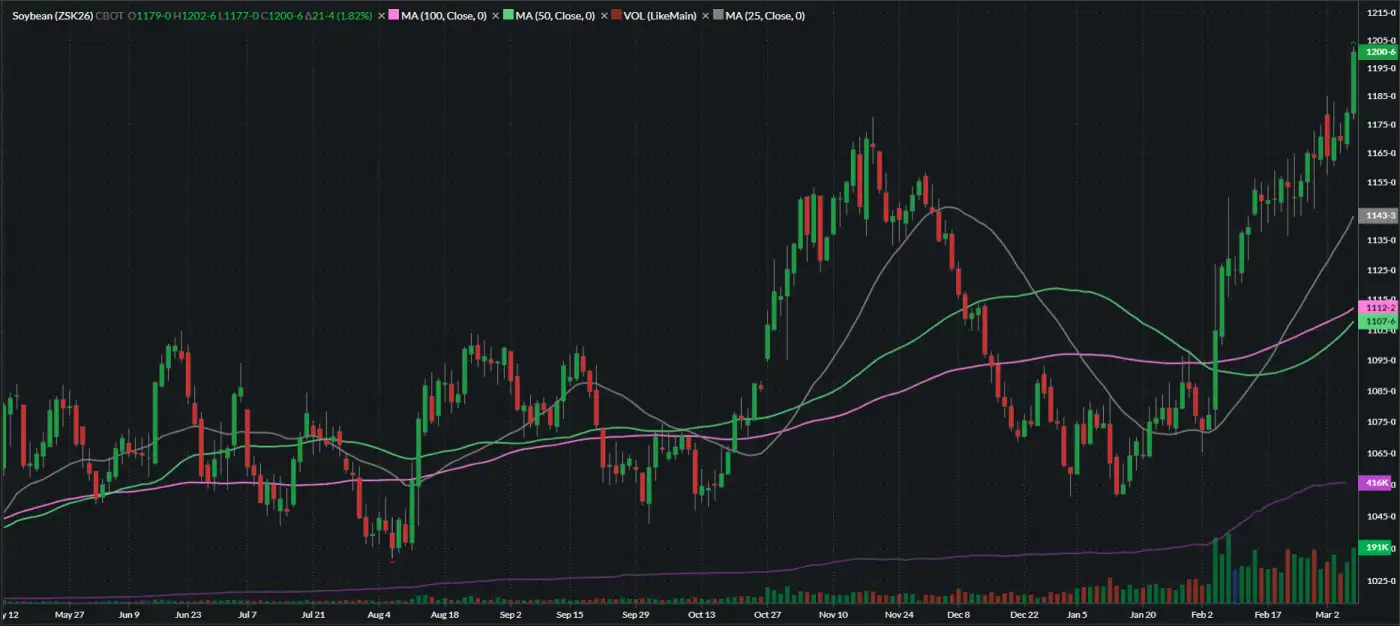Click the green 191K volume label

pyautogui.click(x=1377, y=548)
